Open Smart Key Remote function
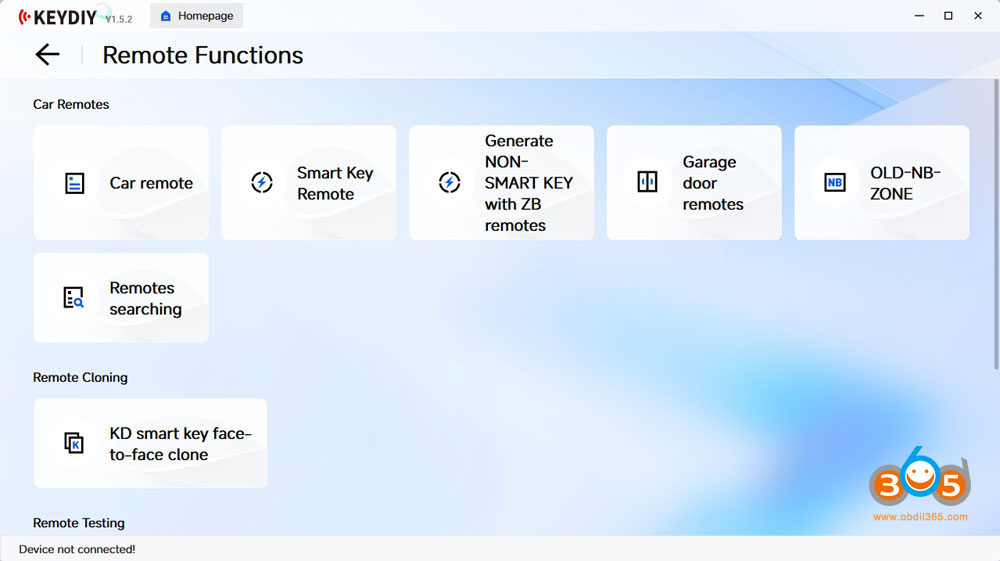 (334, 183)
